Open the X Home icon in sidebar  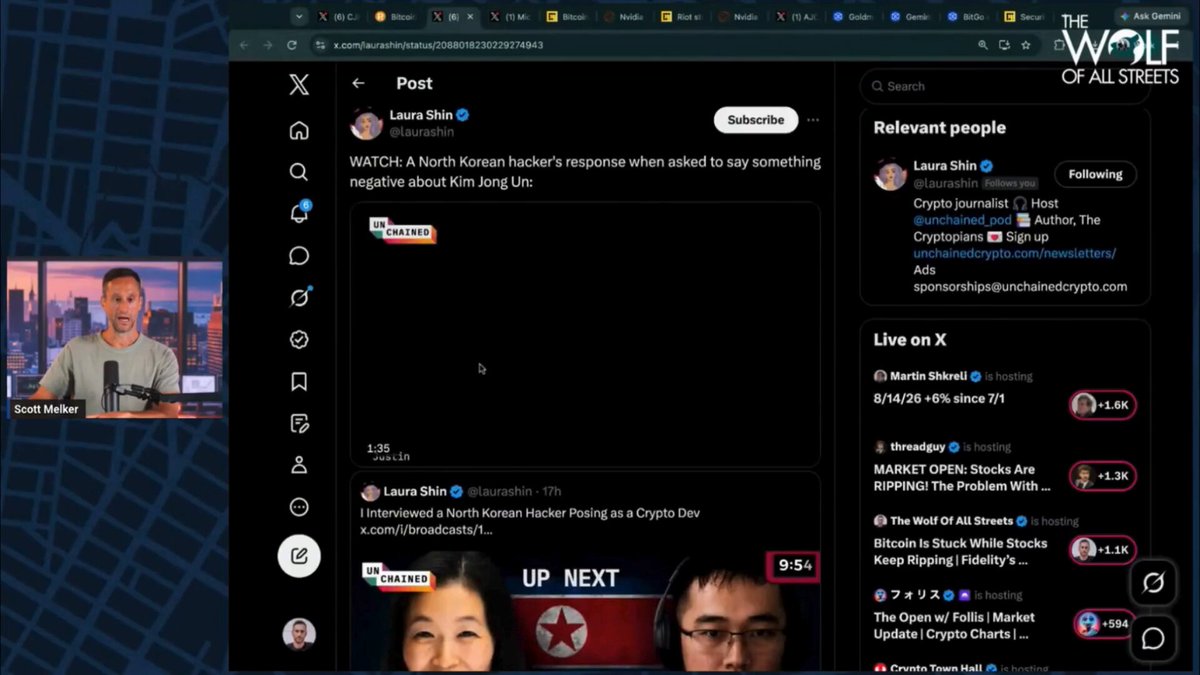click(299, 131)
